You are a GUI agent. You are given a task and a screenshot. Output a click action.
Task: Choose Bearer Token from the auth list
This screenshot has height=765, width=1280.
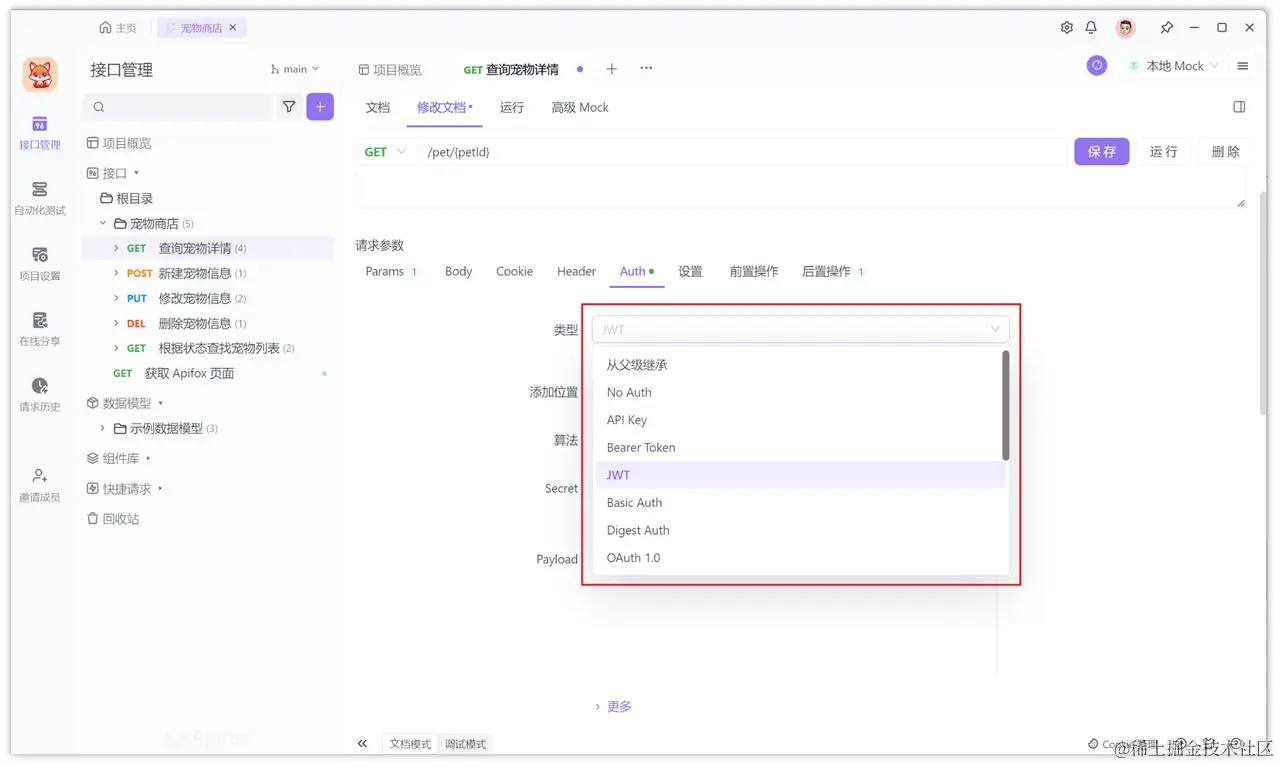click(x=641, y=447)
